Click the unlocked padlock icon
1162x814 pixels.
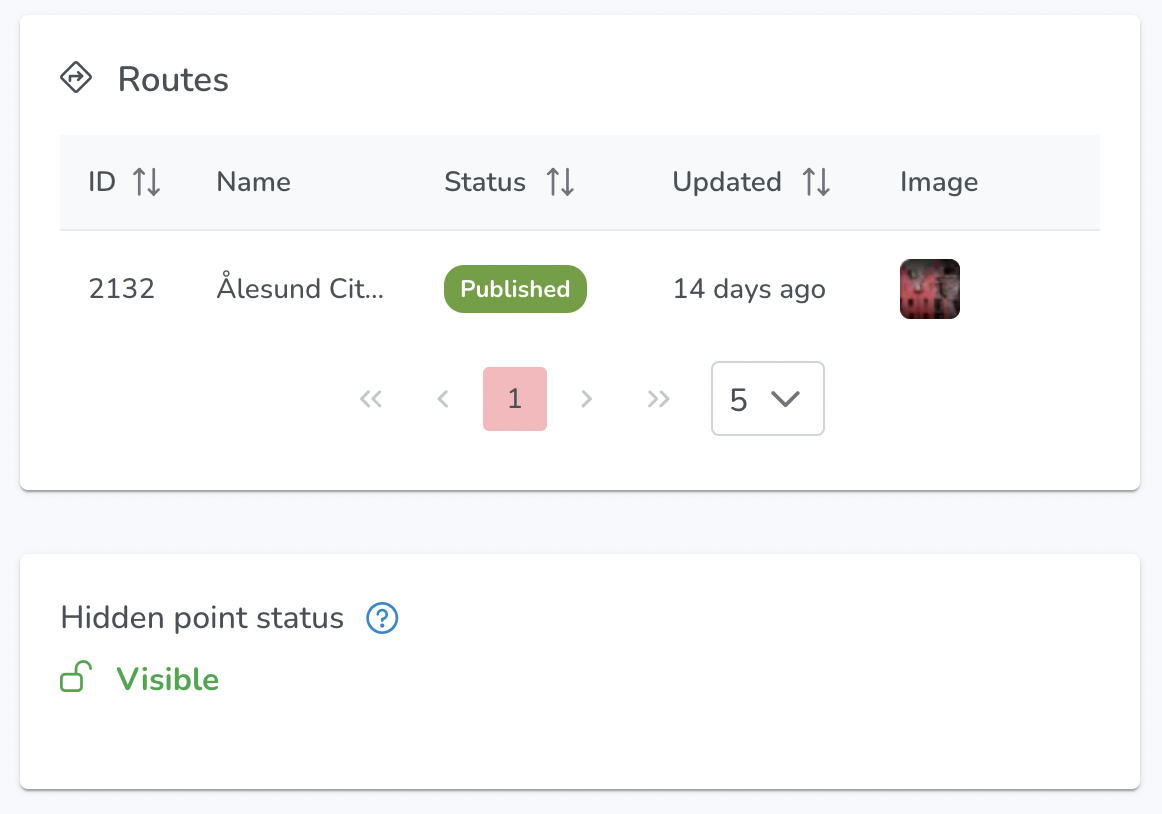[x=76, y=676]
